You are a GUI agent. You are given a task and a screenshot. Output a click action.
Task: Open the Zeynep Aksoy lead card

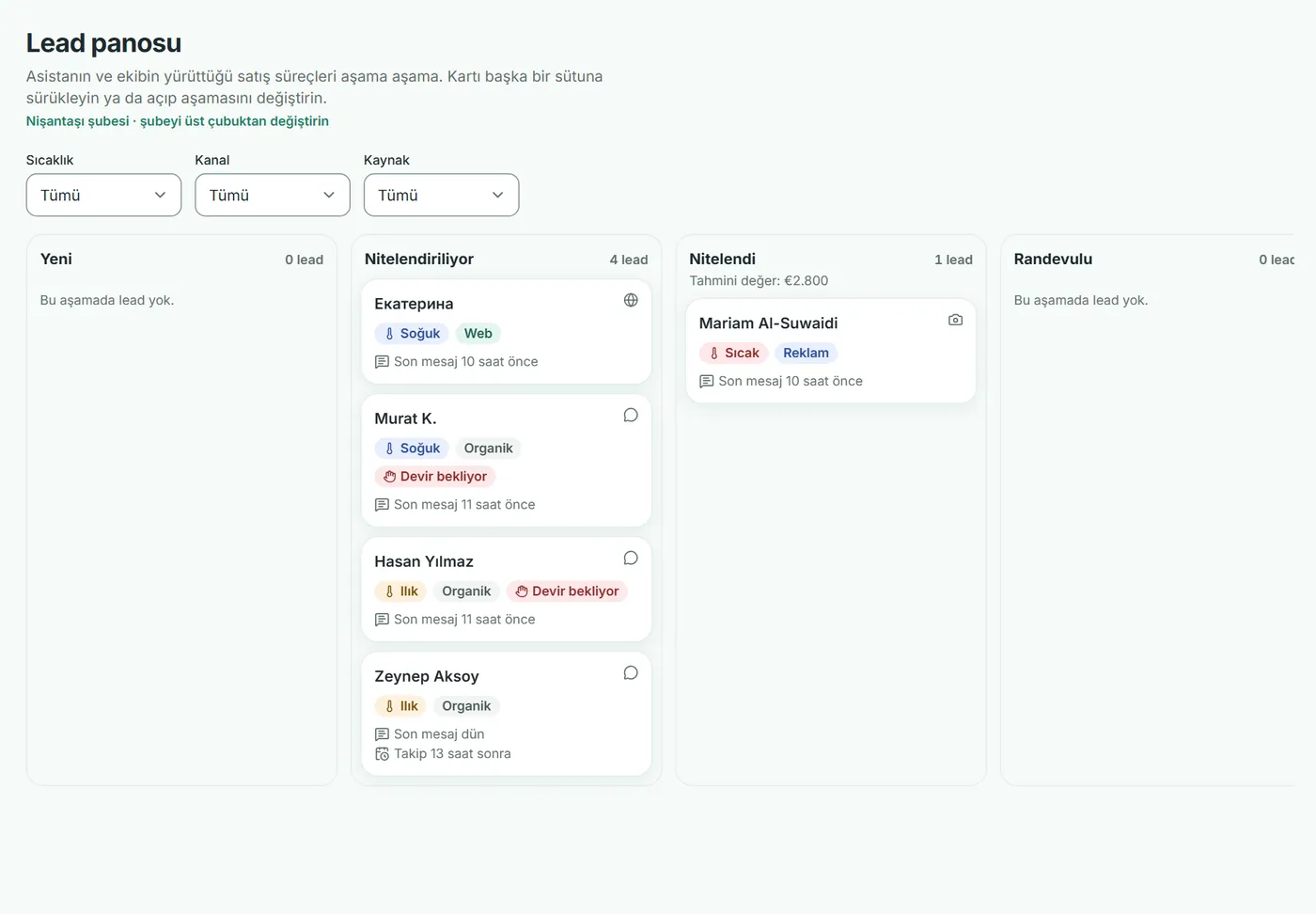click(506, 714)
